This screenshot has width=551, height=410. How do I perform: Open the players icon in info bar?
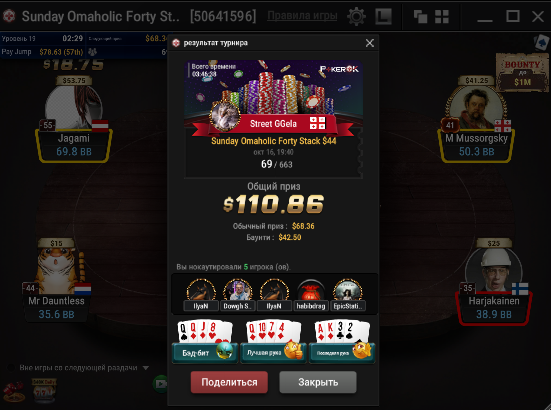click(92, 52)
